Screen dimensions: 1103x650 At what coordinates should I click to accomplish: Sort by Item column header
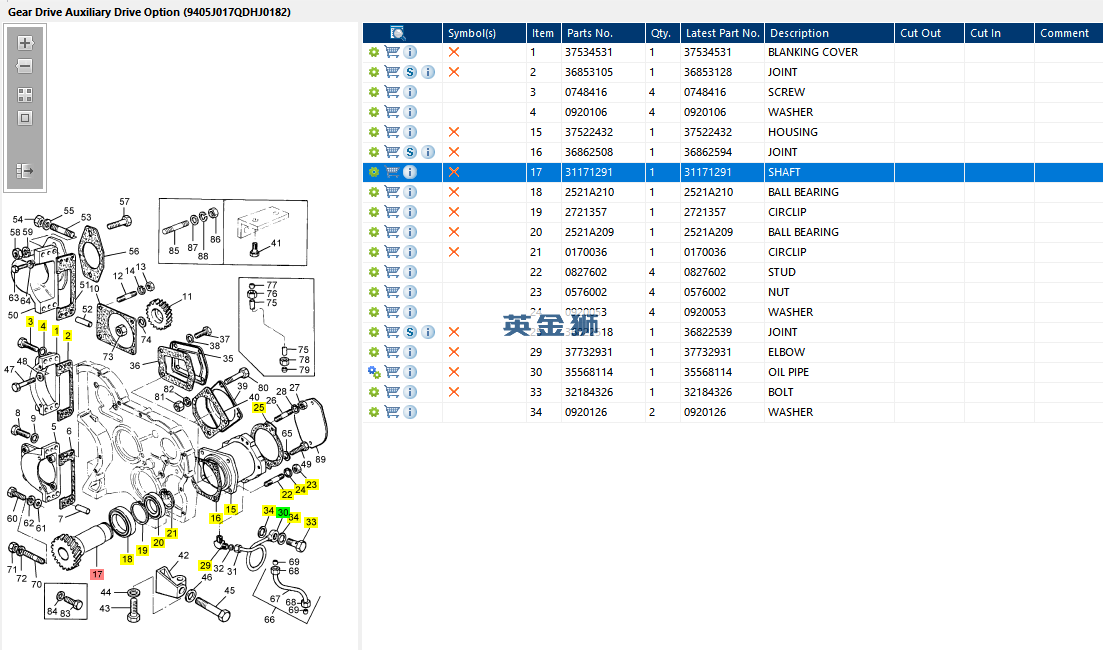coord(543,33)
